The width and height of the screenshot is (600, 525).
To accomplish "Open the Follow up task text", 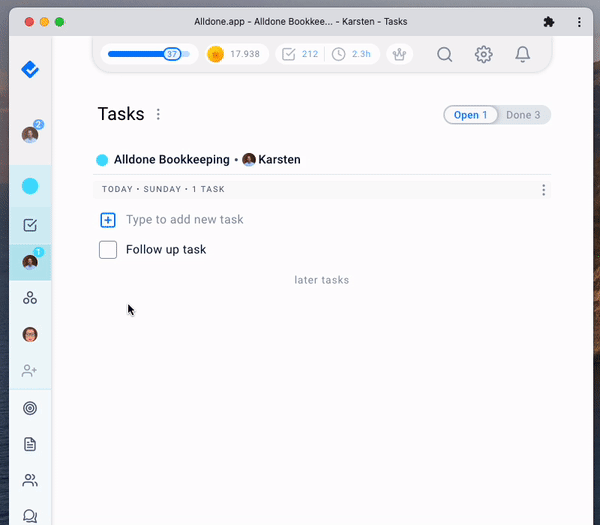I will [x=166, y=249].
